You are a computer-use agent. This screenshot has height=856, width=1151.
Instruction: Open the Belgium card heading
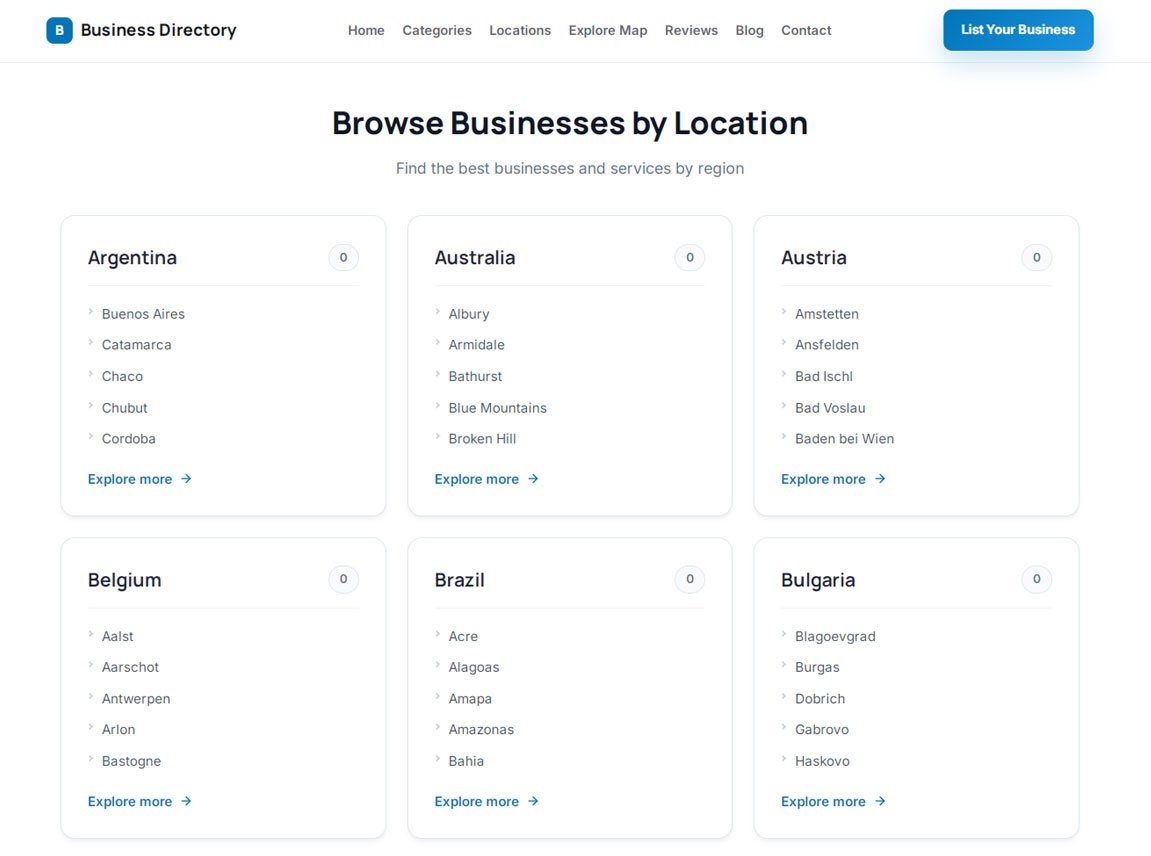[125, 580]
